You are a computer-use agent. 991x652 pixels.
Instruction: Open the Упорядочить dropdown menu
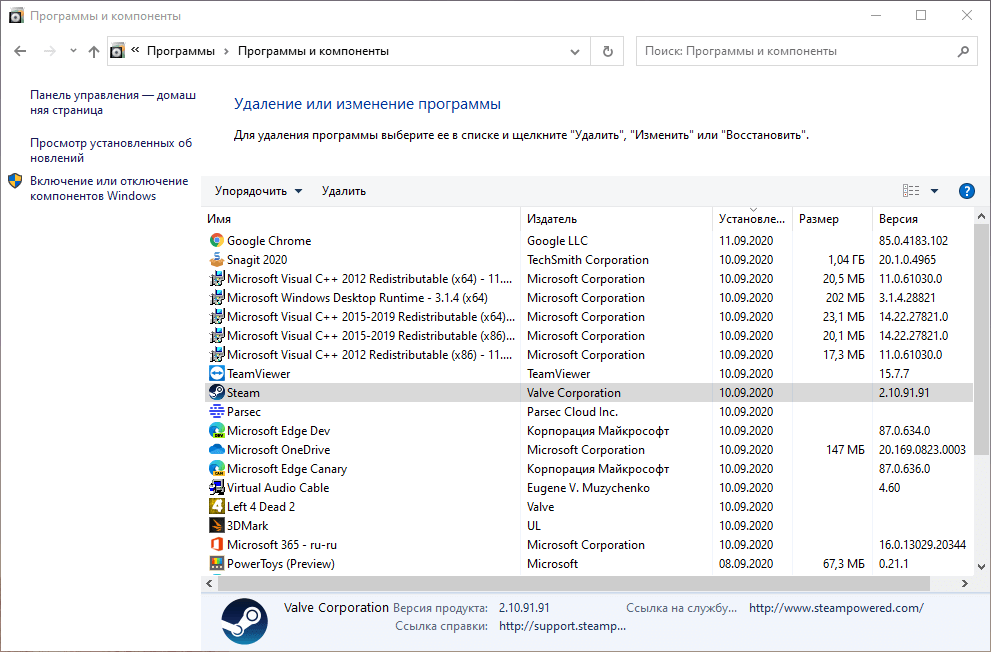pyautogui.click(x=258, y=191)
